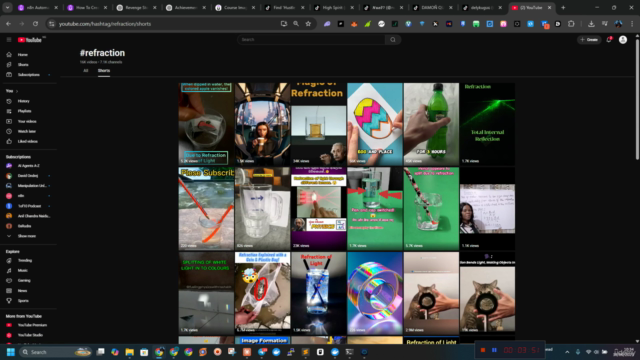Open the browser downloads icon
The width and height of the screenshot is (640, 360).
[x=591, y=24]
